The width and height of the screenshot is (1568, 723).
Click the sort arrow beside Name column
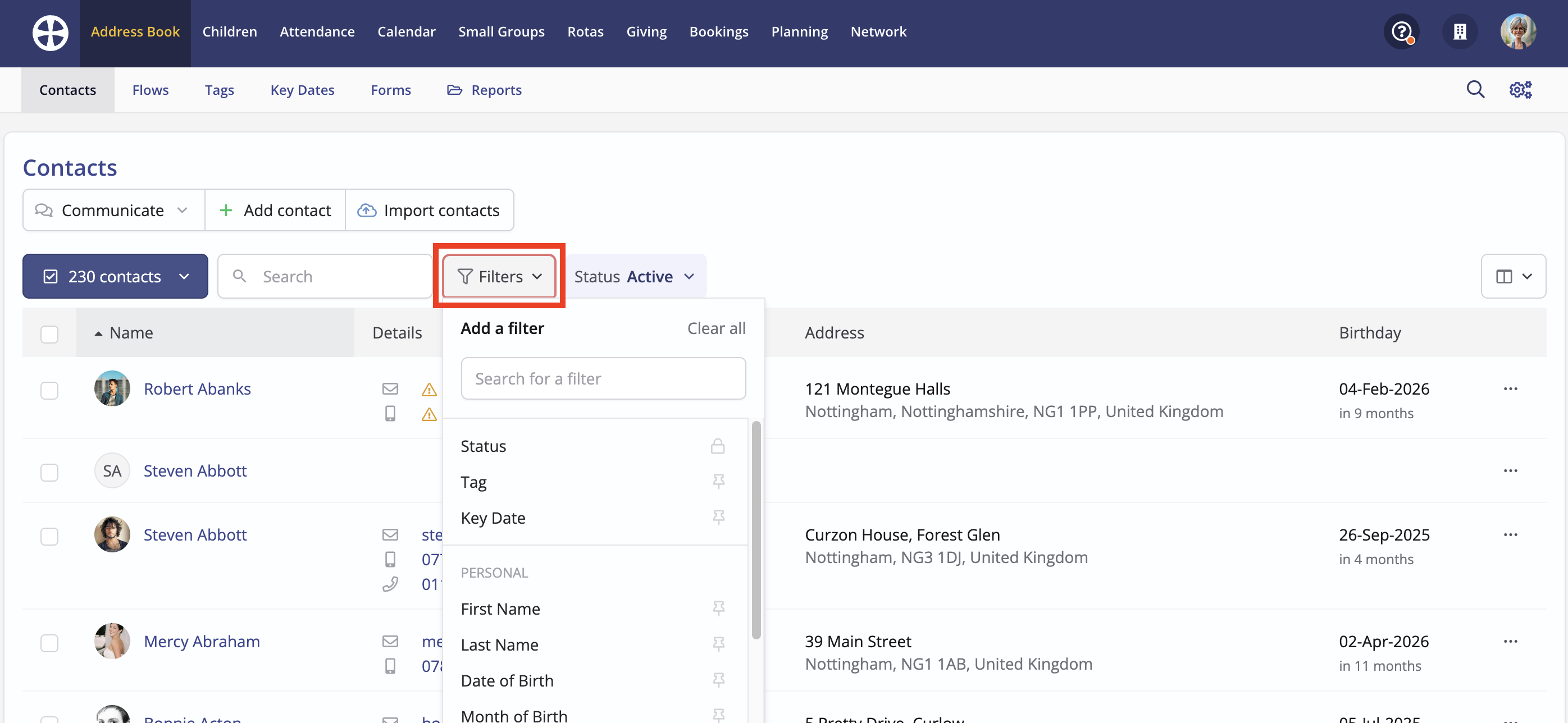pos(98,333)
